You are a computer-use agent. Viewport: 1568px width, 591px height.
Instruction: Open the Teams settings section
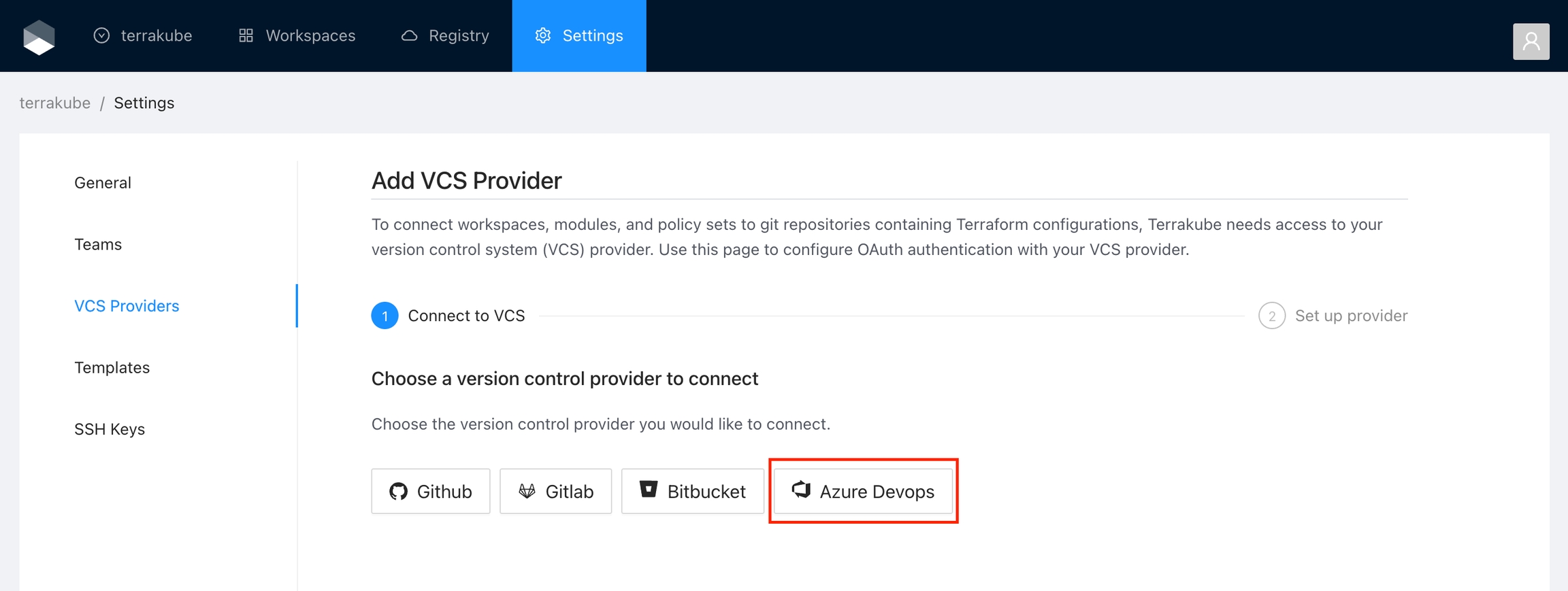[98, 244]
